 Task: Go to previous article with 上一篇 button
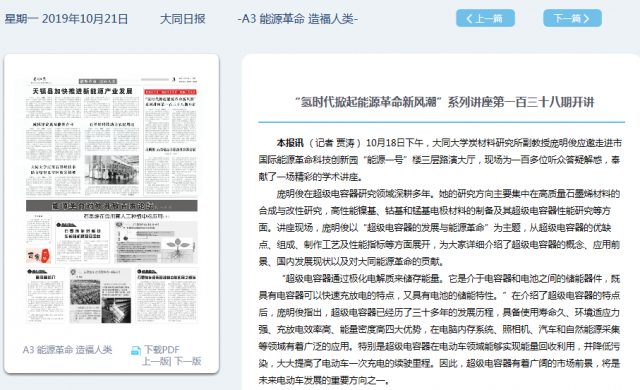pyautogui.click(x=485, y=18)
